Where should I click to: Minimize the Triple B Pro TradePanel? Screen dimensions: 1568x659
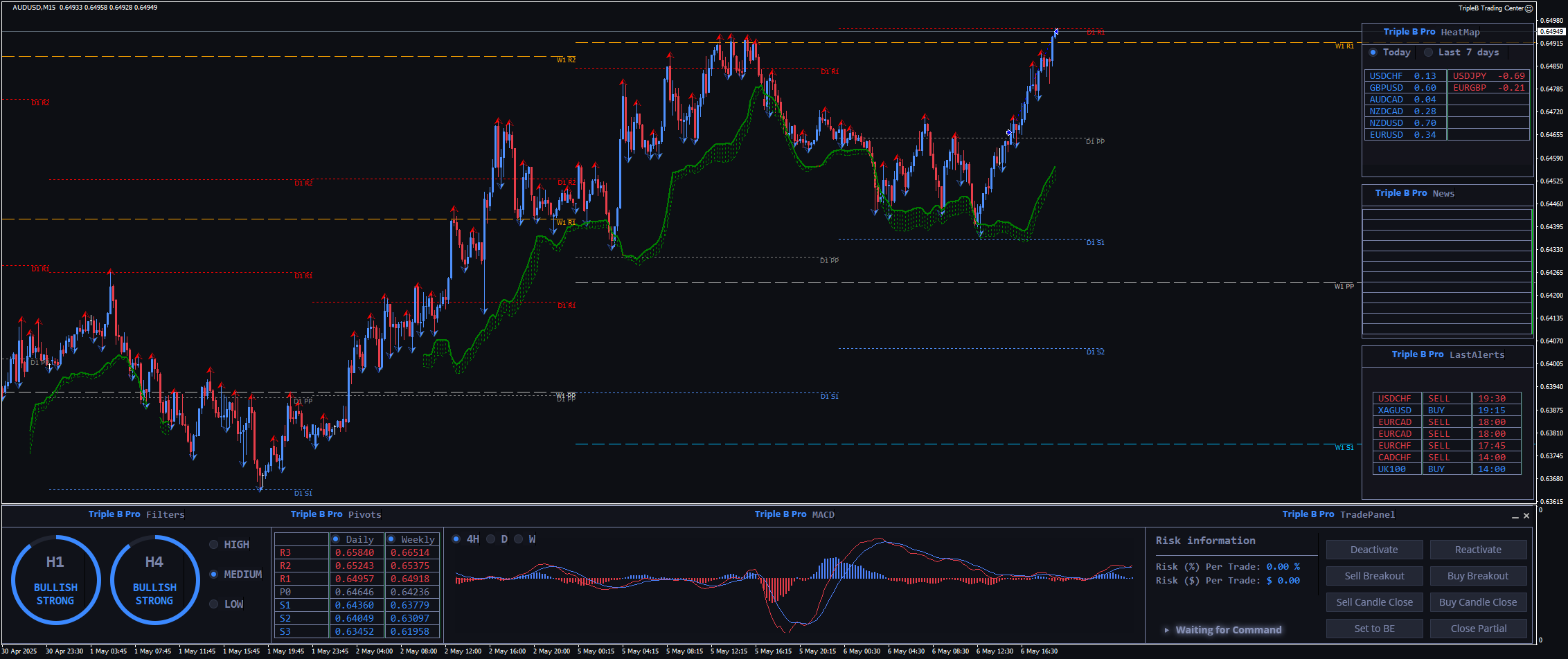point(1515,516)
